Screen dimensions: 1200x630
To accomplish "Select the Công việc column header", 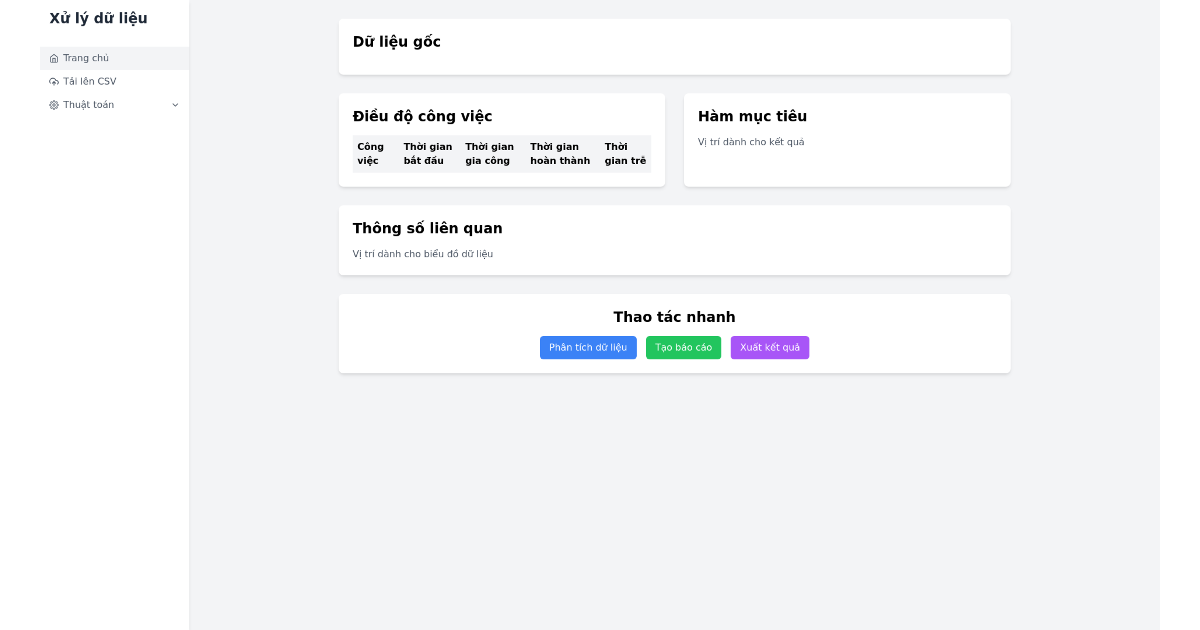I will pyautogui.click(x=370, y=152).
